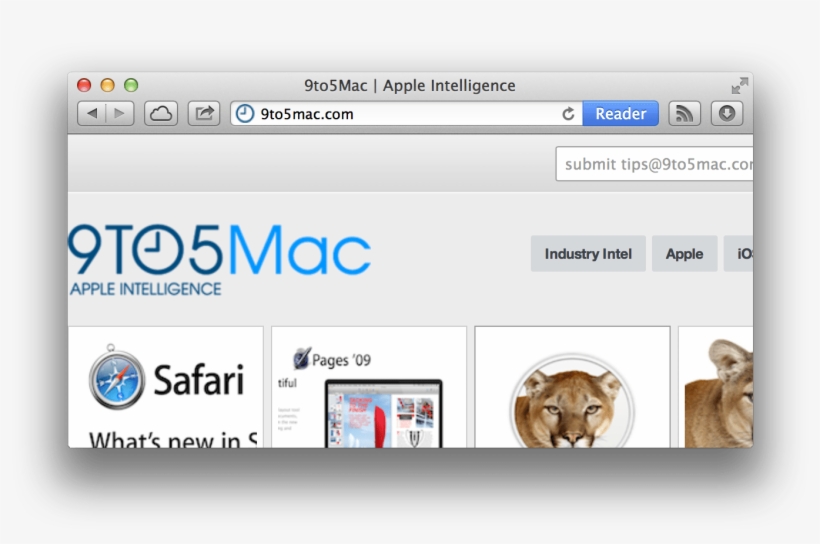Open iCloud Tabs cloud button
Screen dimensions: 820x544
(161, 114)
